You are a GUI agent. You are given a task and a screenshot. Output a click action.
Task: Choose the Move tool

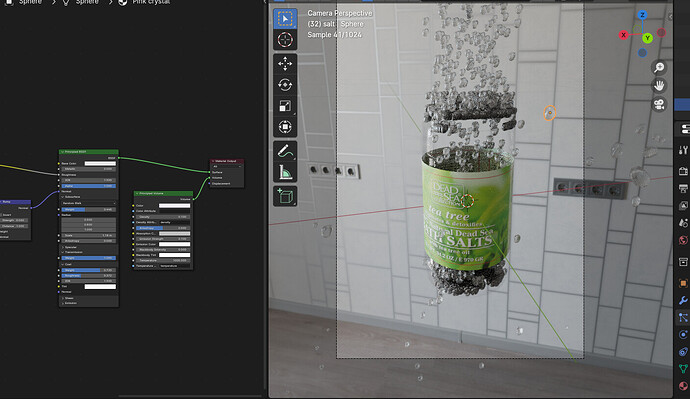pos(285,64)
